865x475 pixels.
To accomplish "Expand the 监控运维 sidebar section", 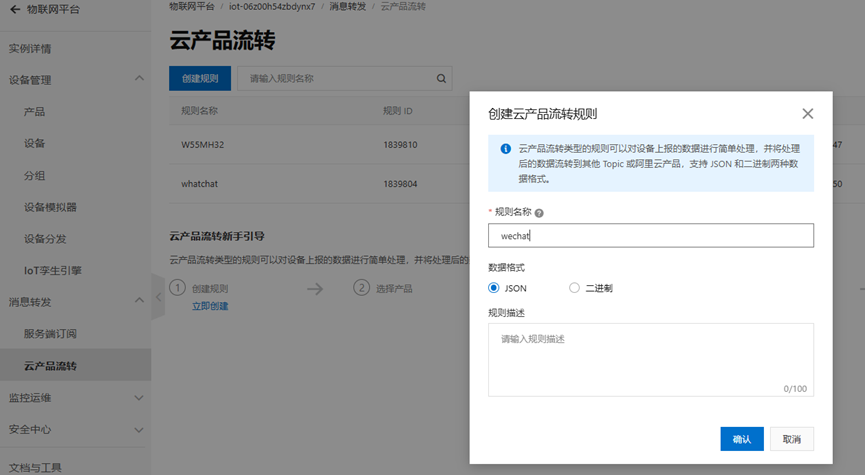I will [138, 398].
